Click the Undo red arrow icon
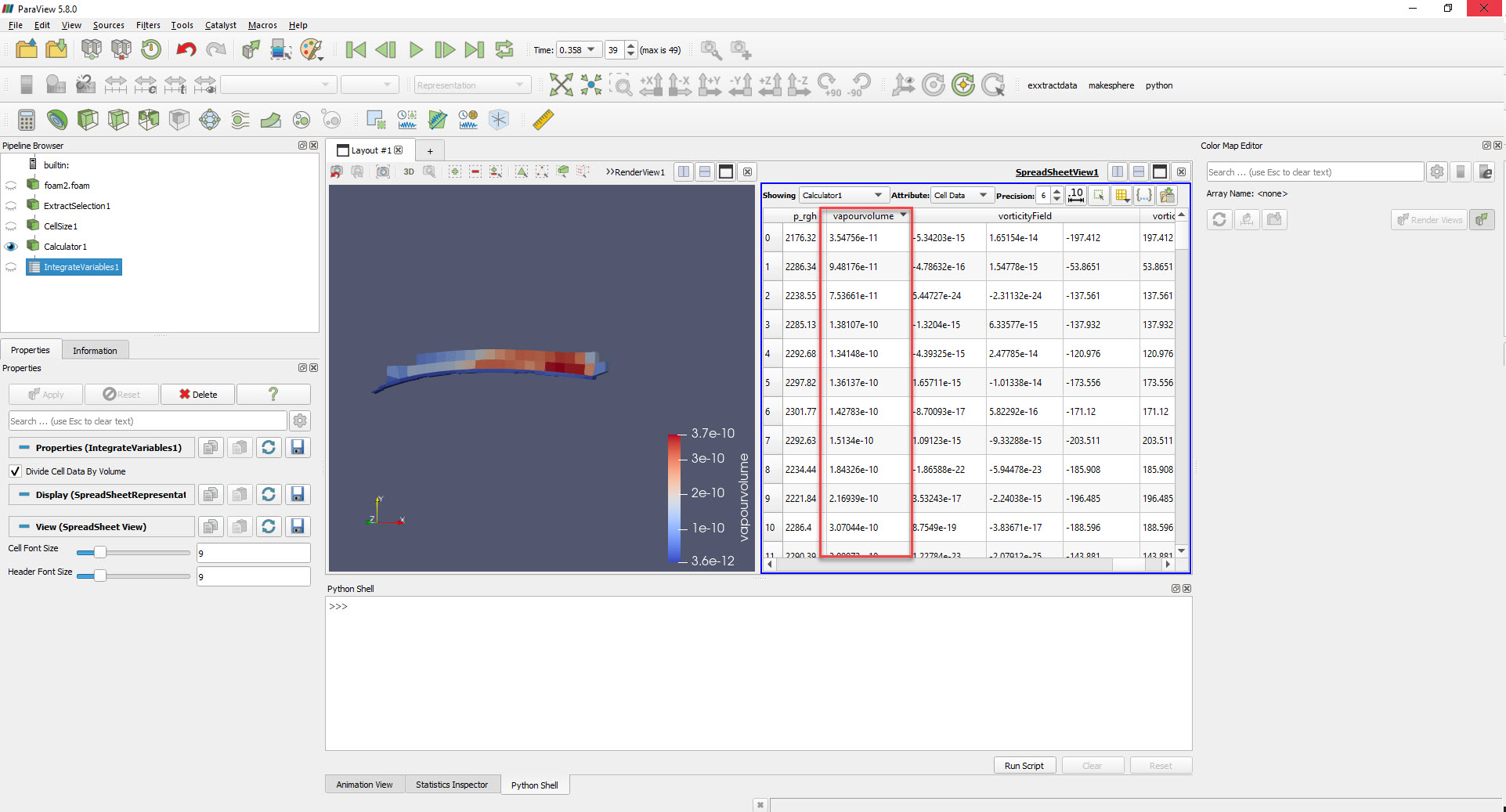Image resolution: width=1506 pixels, height=812 pixels. pyautogui.click(x=186, y=50)
